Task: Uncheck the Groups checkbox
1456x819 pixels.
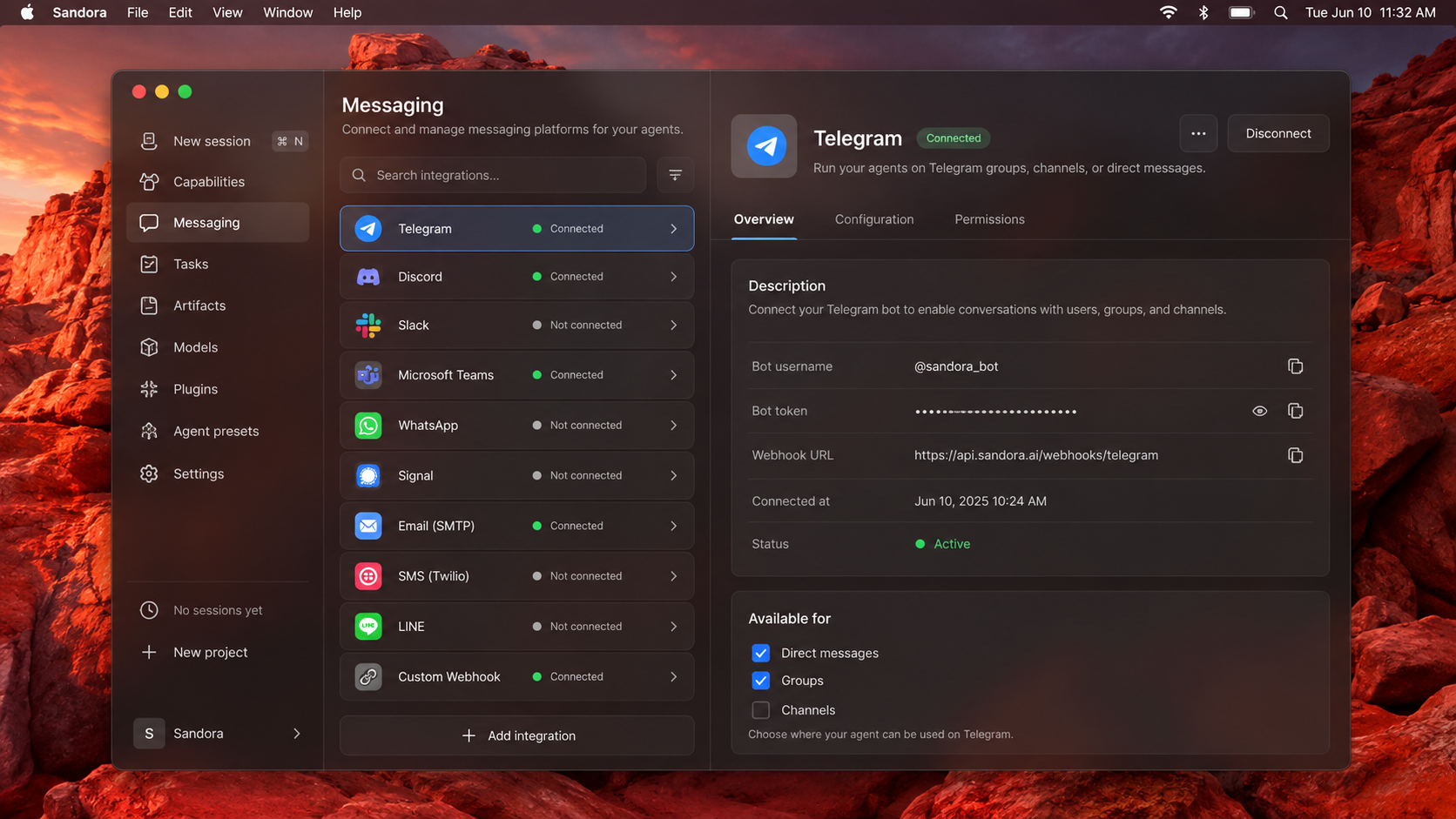Action: [760, 681]
